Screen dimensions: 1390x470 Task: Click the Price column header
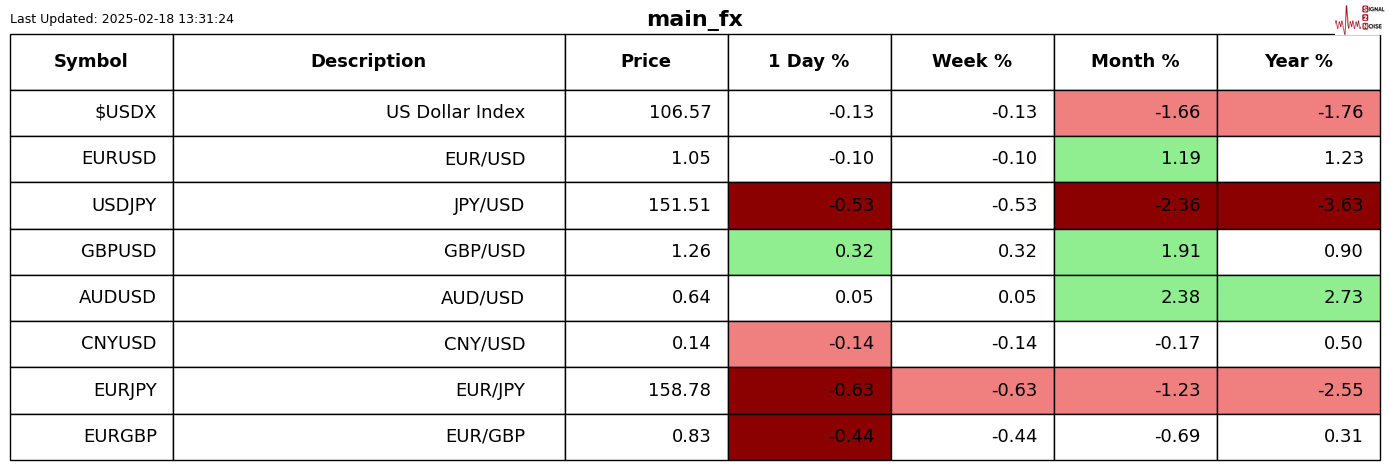pyautogui.click(x=646, y=62)
